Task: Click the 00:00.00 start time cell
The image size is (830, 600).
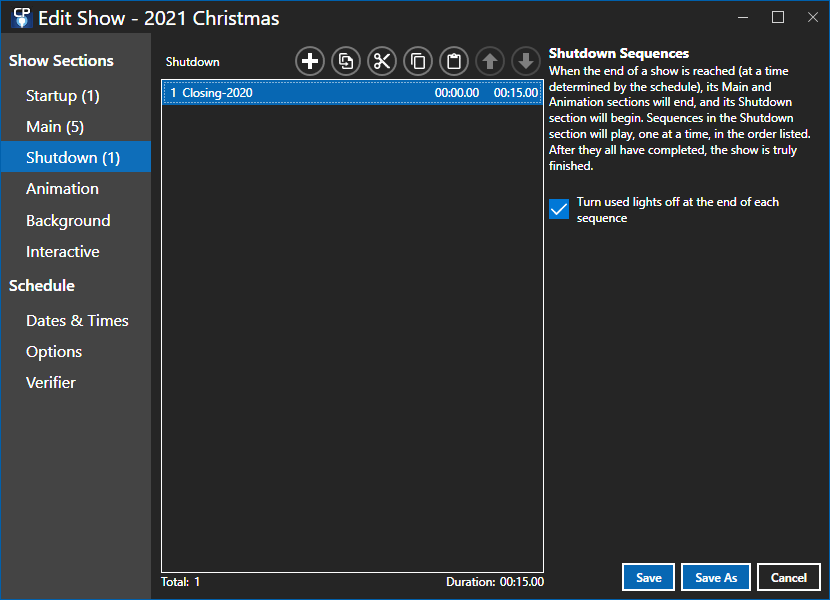Action: click(x=457, y=93)
